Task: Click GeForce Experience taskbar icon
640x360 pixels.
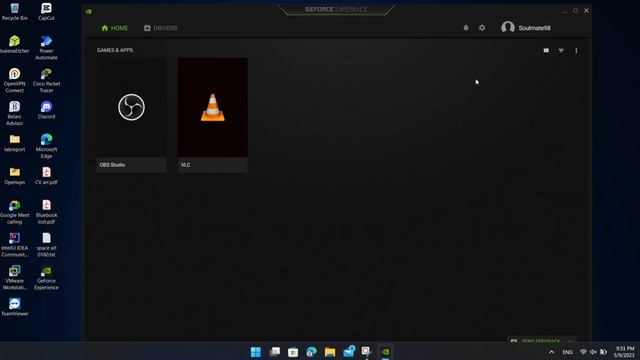Action: coord(385,351)
